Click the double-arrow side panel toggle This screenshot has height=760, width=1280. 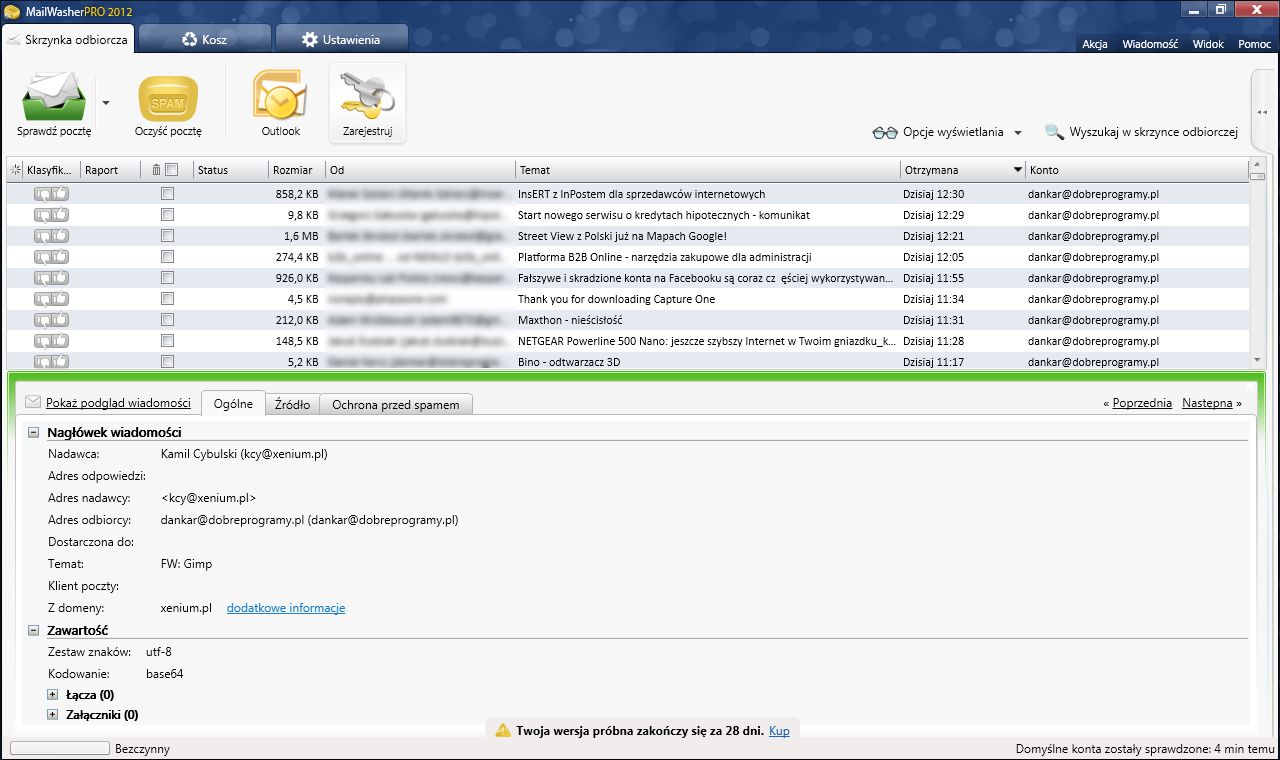coord(1262,112)
